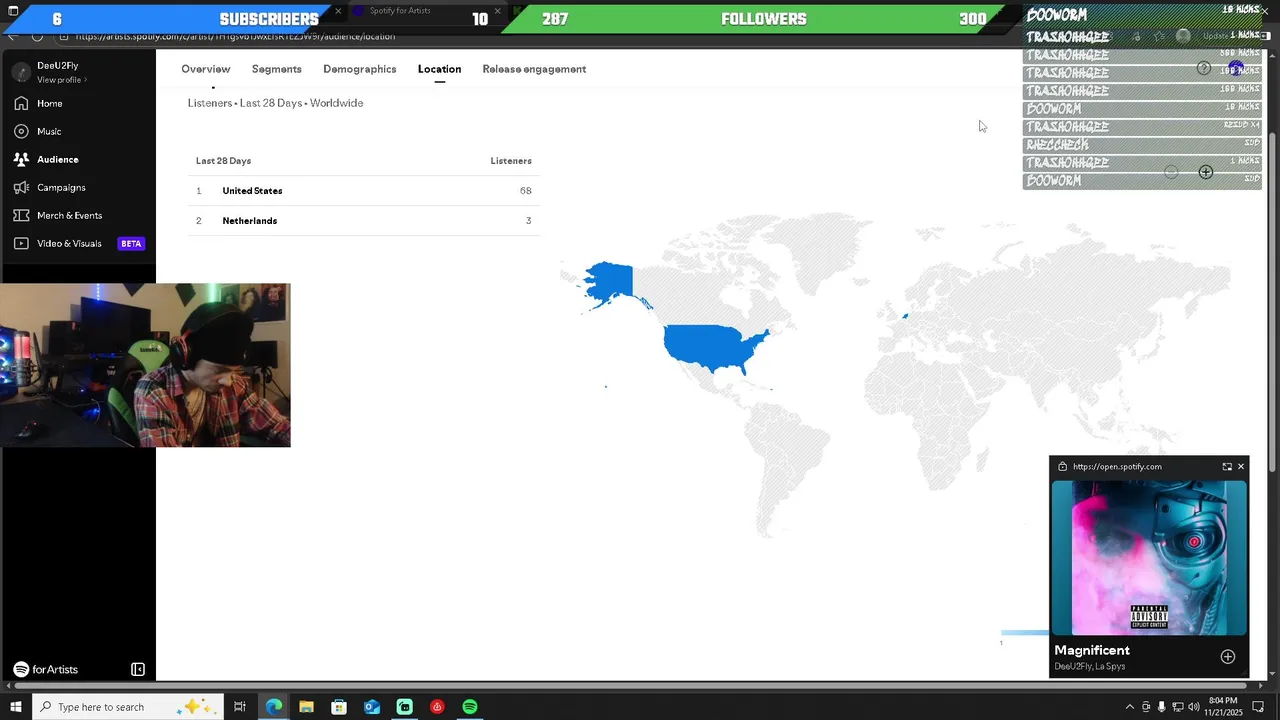The height and width of the screenshot is (720, 1280).
Task: Open the La Spys artist link
Action: click(x=1111, y=667)
